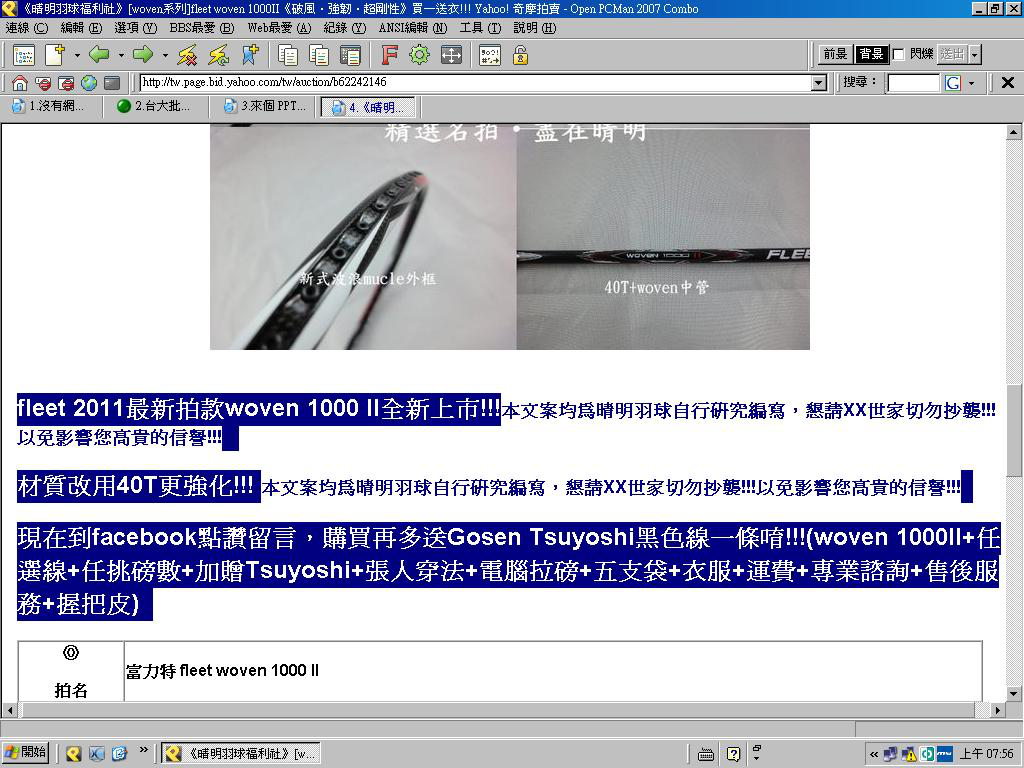Open the search engine dropdown arrow
The height and width of the screenshot is (768, 1024).
972,83
